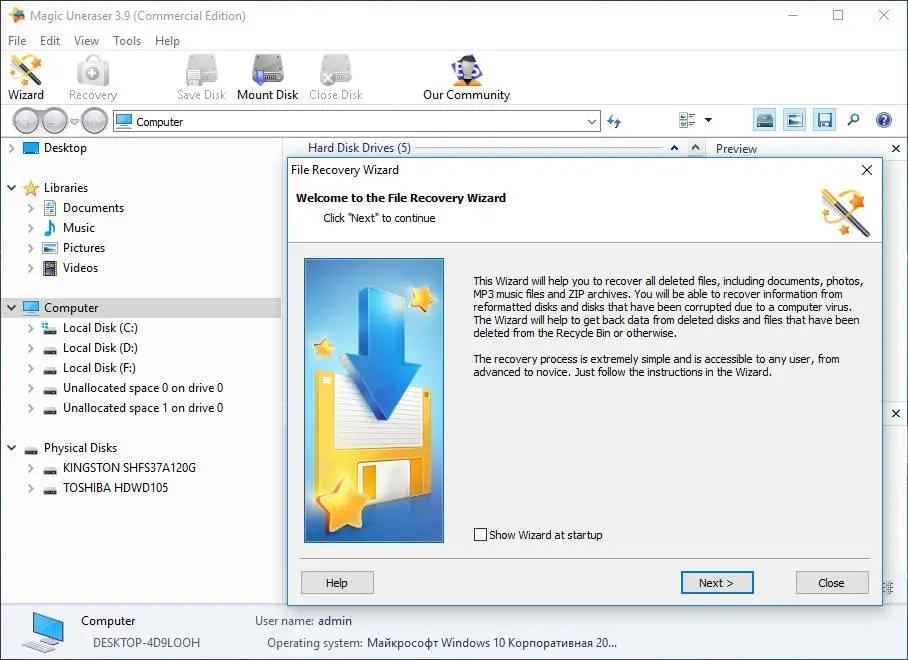This screenshot has width=908, height=660.
Task: Select the TOSHIBA HDWD105 physical disk
Action: (x=115, y=487)
